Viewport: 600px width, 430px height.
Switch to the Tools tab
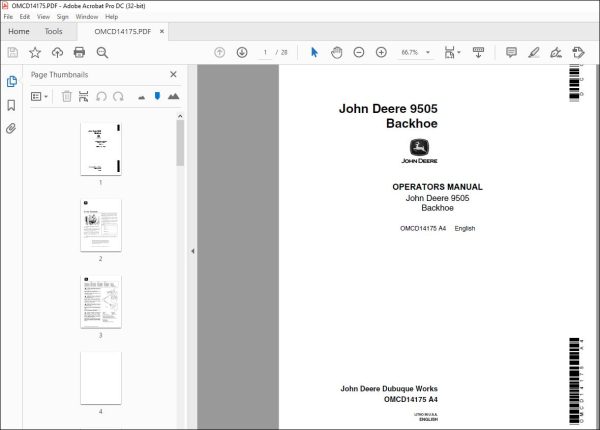pos(53,31)
